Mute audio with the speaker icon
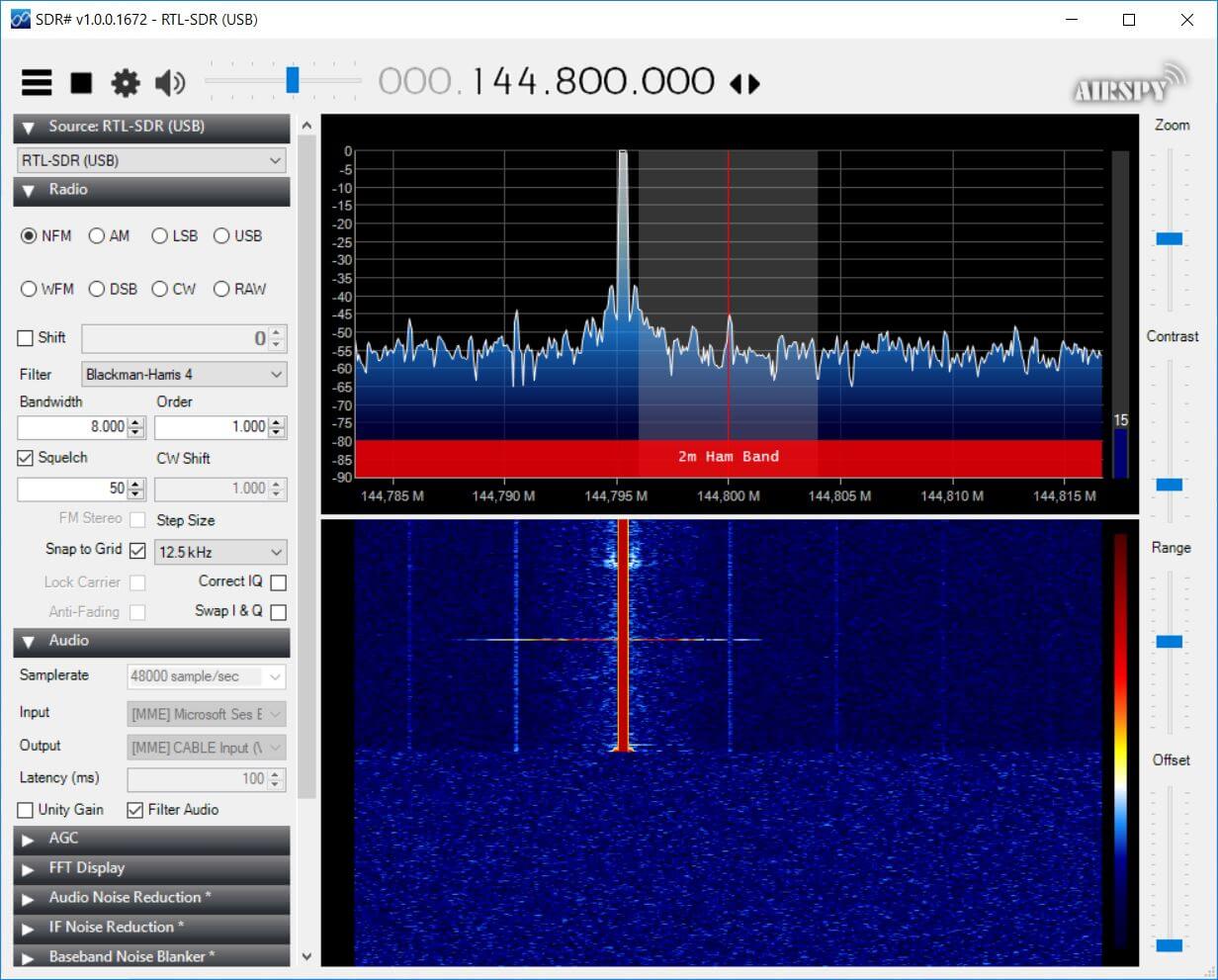Screen dimensions: 1218x980 point(170,83)
